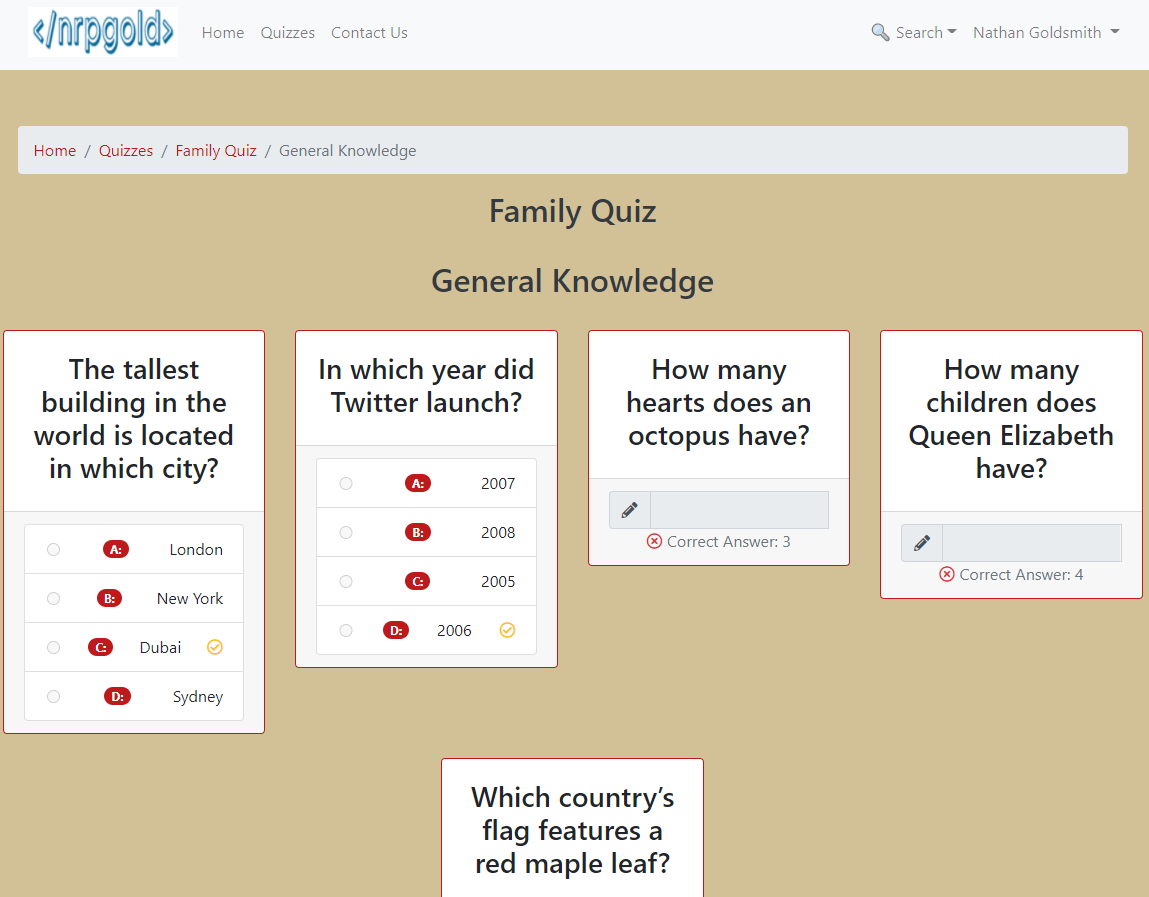Click the London answer label
This screenshot has height=897, width=1149.
point(196,550)
